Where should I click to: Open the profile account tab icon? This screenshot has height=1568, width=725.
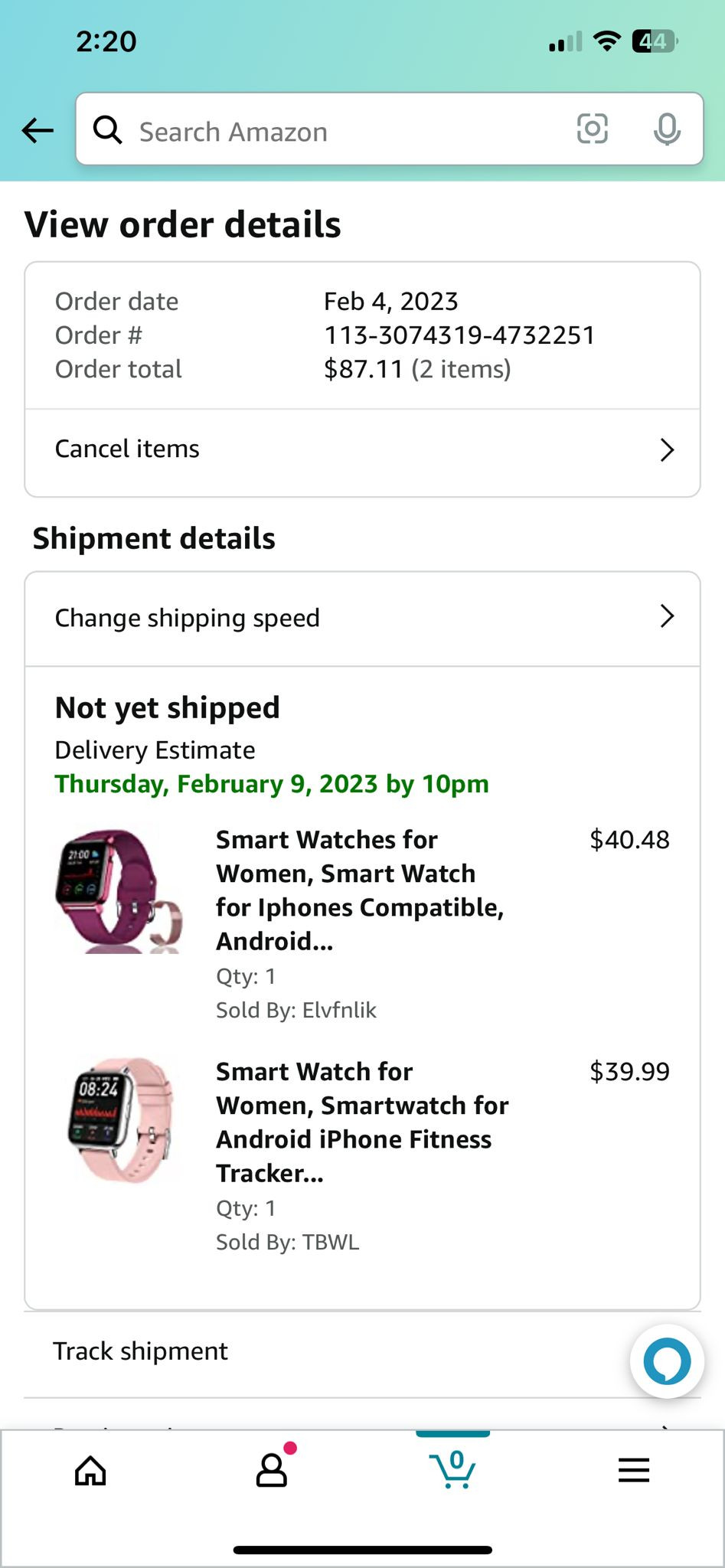tap(272, 1470)
